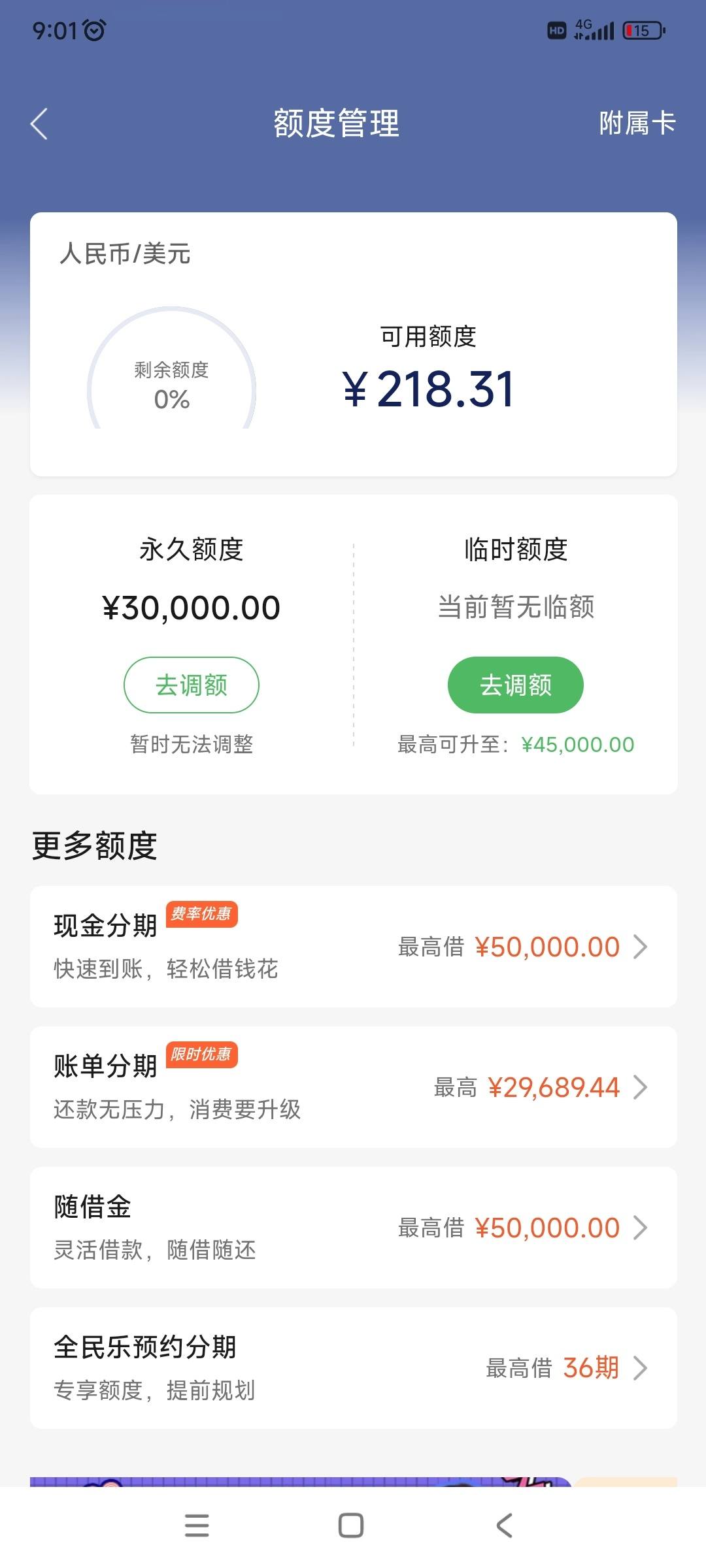The width and height of the screenshot is (706, 1568).
Task: Tap the Android recent apps menu icon
Action: 197,1526
